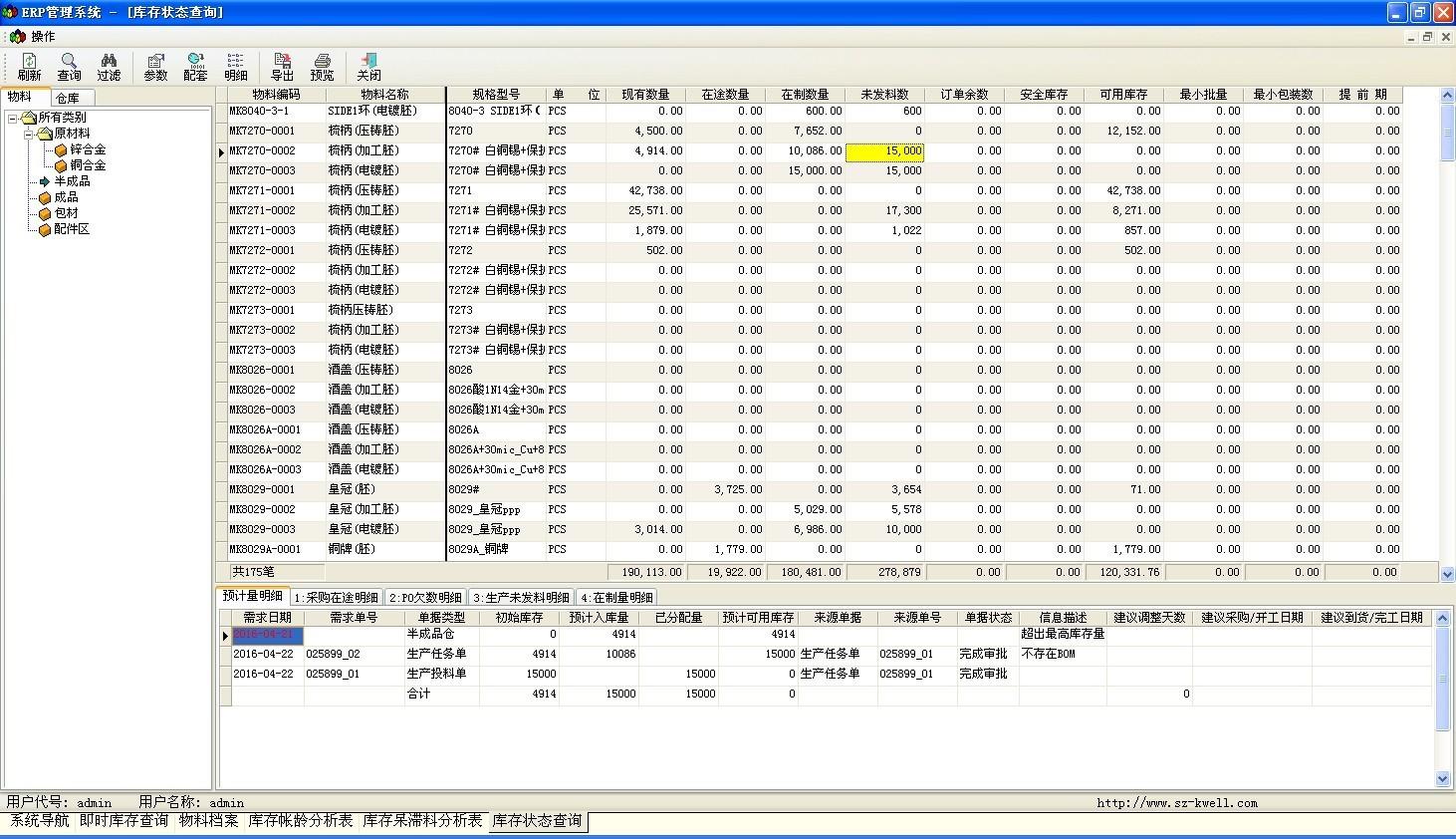Open 库存帐龄分析表 bottom tab

(x=301, y=821)
